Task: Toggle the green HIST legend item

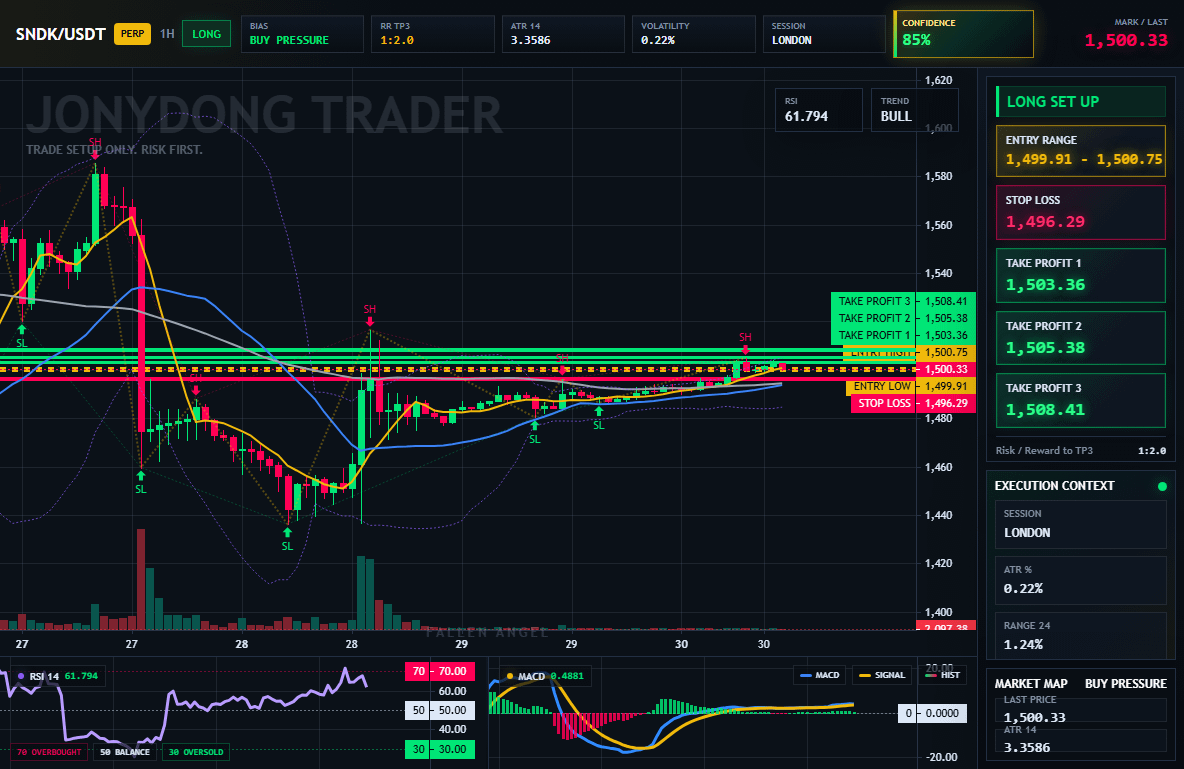Action: (943, 675)
